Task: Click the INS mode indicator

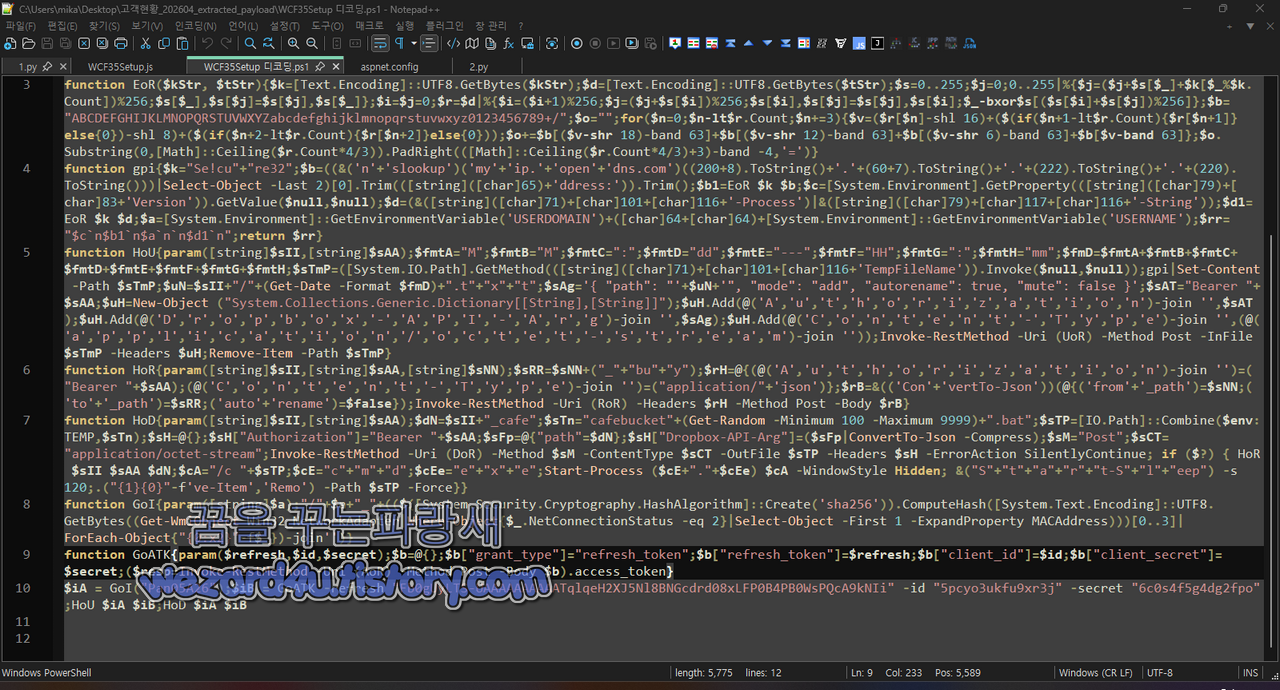Action: tap(1250, 673)
